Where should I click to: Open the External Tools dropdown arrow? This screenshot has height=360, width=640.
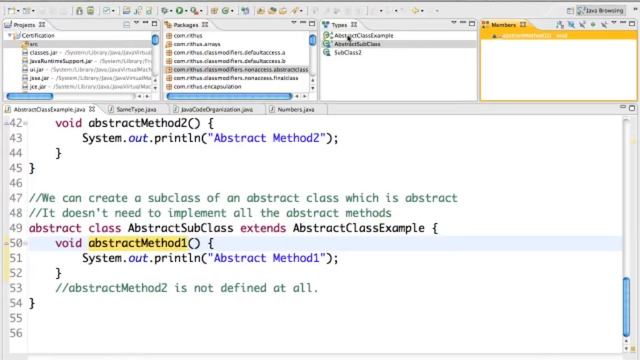point(202,11)
